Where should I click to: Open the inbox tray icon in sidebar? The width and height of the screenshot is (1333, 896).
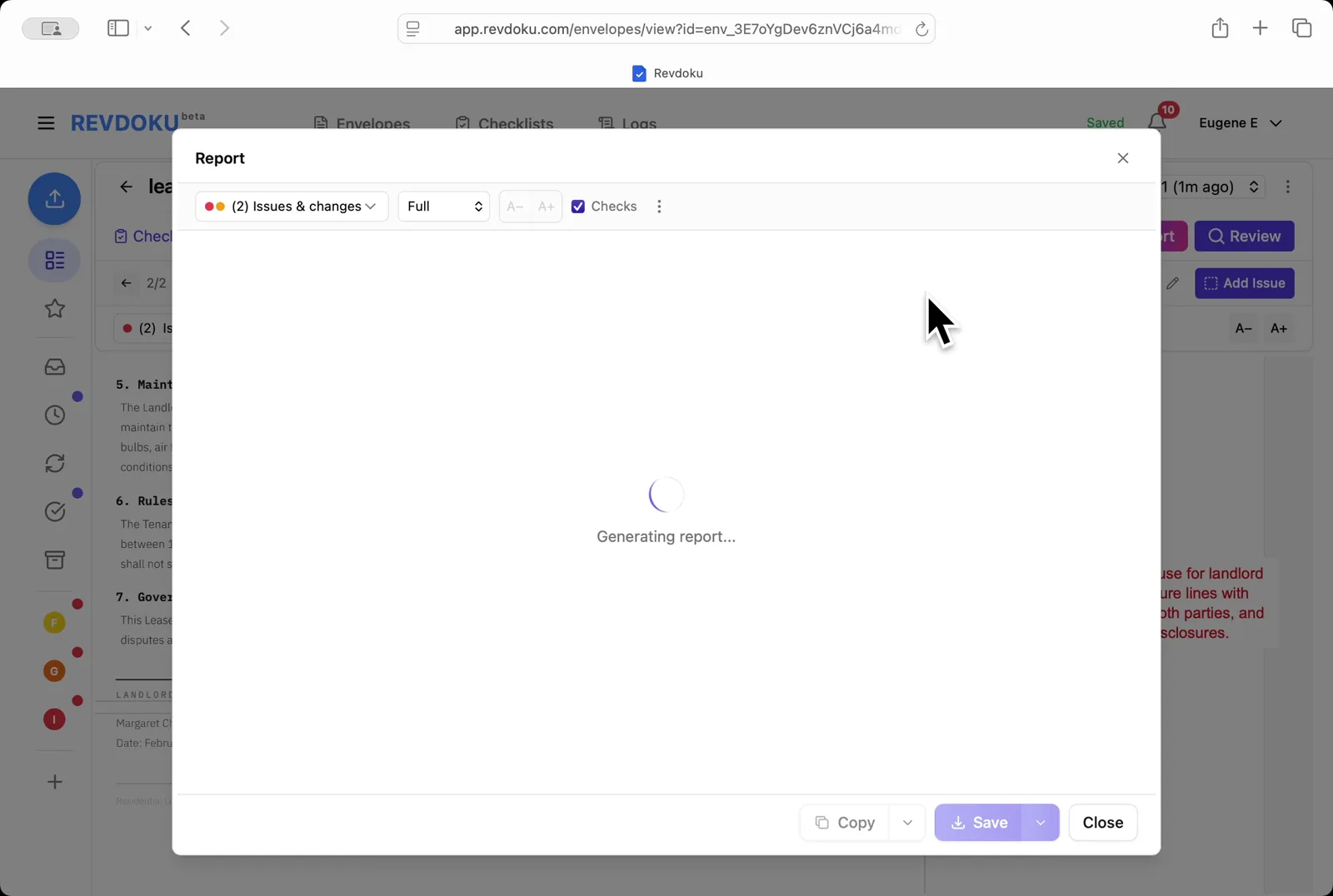pos(54,366)
